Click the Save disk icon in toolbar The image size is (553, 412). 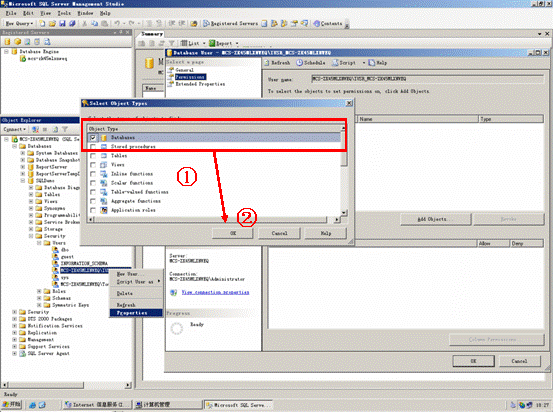point(62,24)
